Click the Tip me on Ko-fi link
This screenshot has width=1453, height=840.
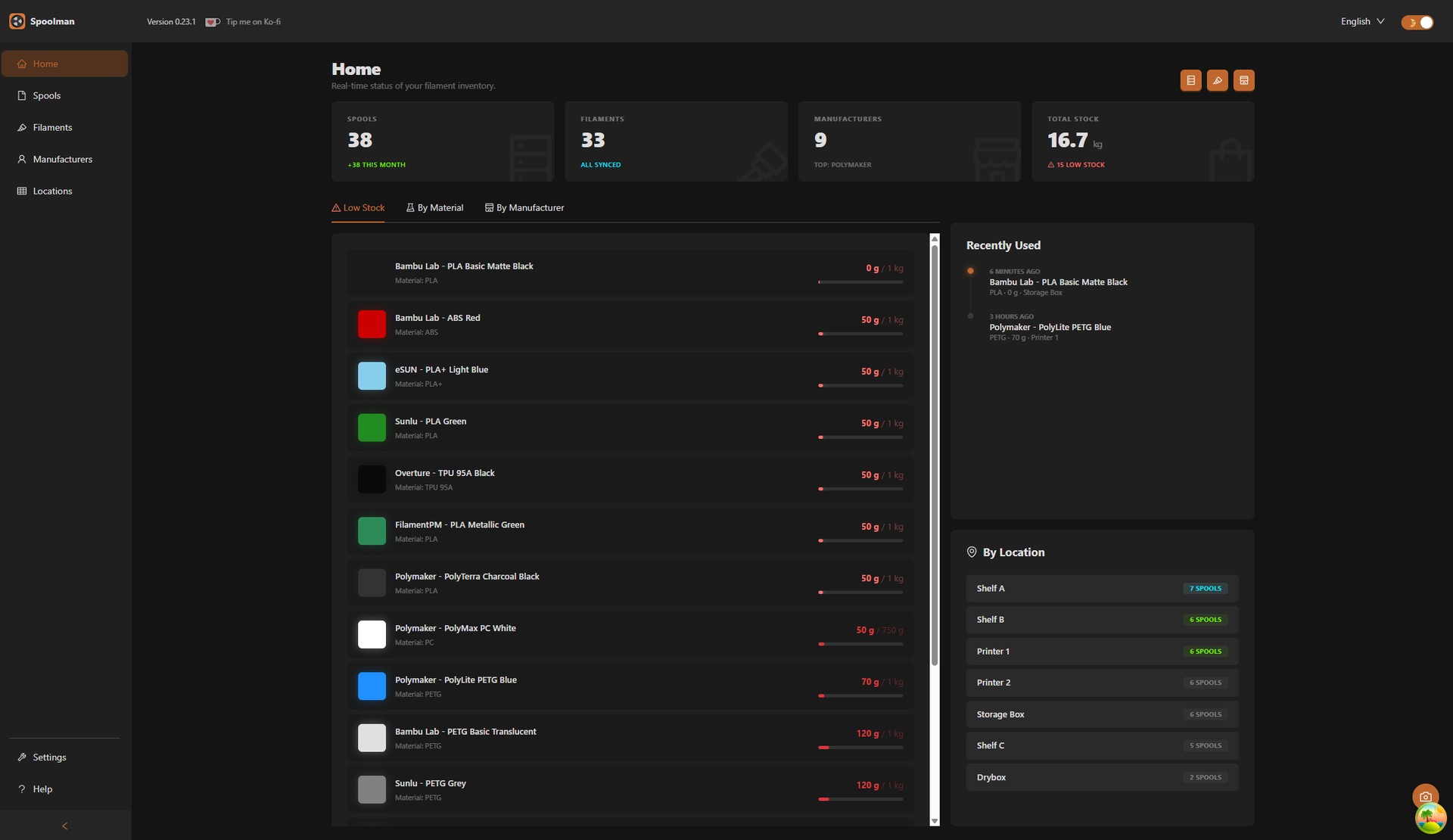click(x=253, y=22)
